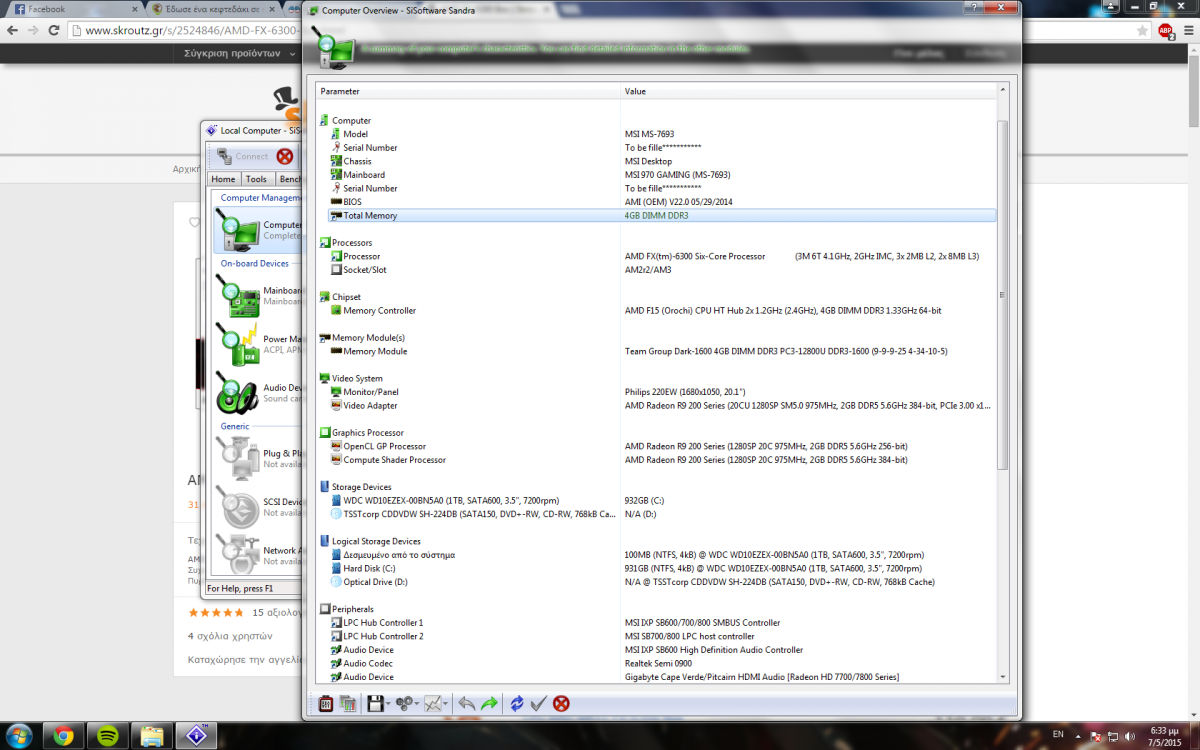This screenshot has width=1200, height=750.
Task: Click the red cancel X icon in bottom toolbar
Action: 561,704
